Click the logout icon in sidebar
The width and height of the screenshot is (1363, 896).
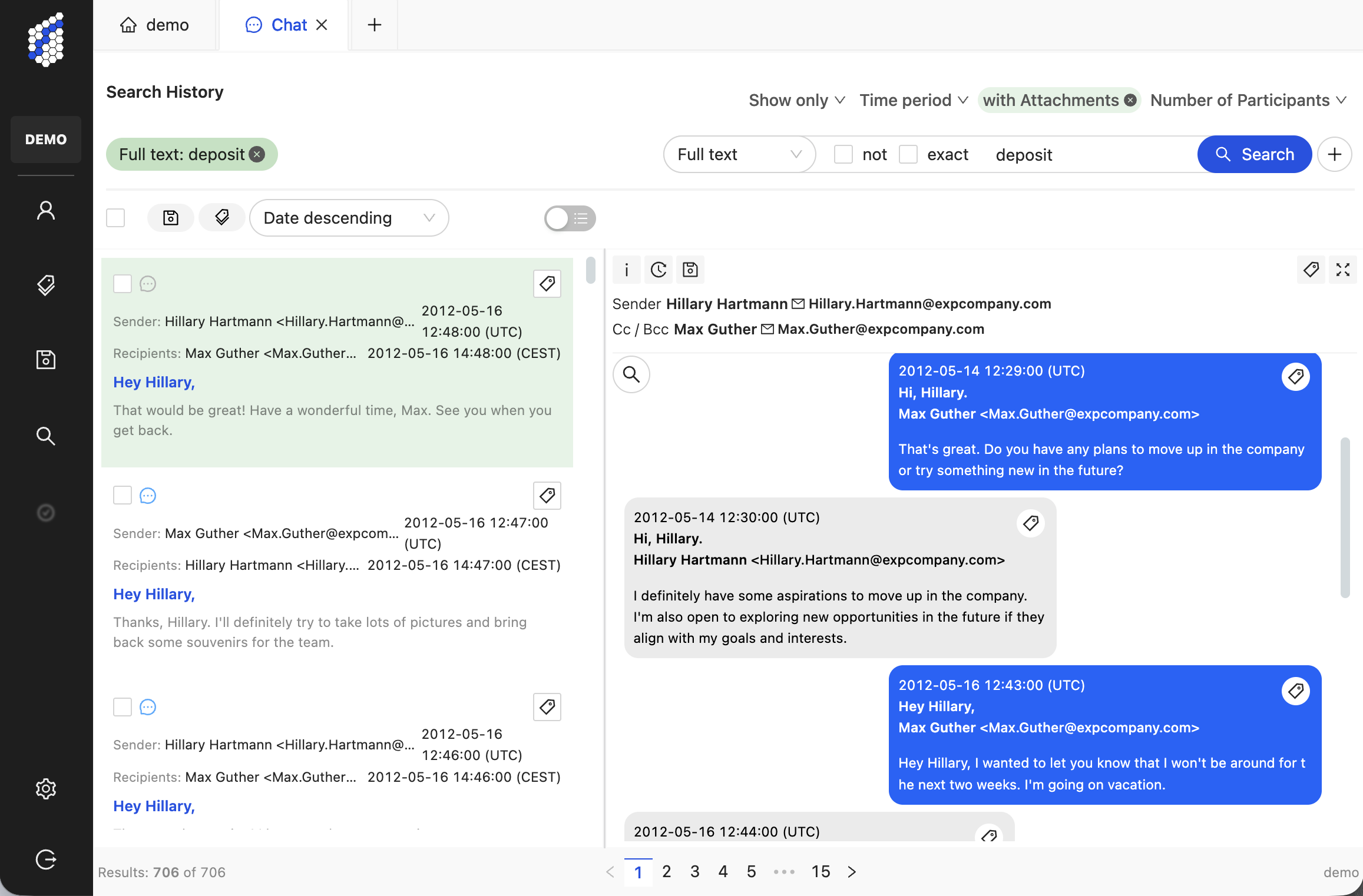pos(46,860)
